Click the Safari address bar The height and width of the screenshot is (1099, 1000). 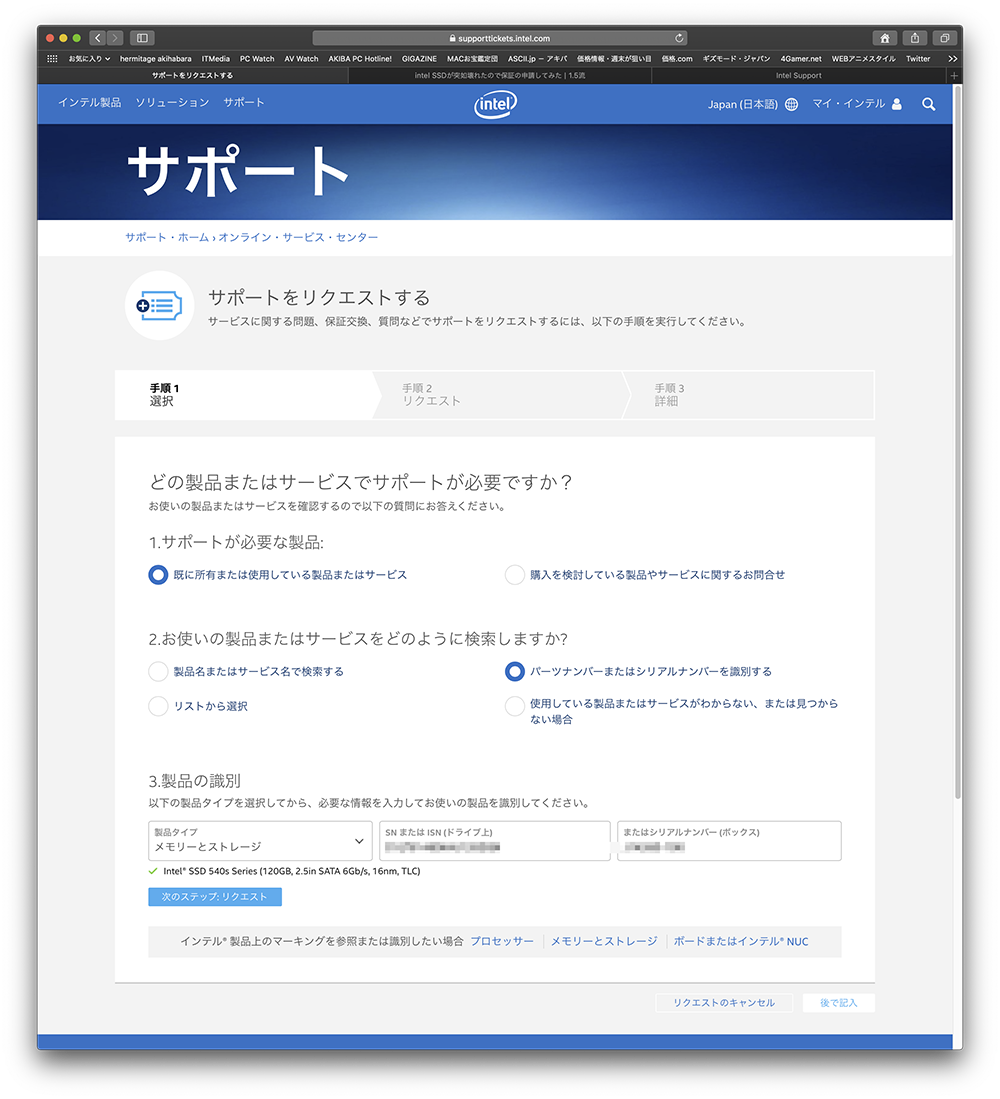(x=500, y=38)
